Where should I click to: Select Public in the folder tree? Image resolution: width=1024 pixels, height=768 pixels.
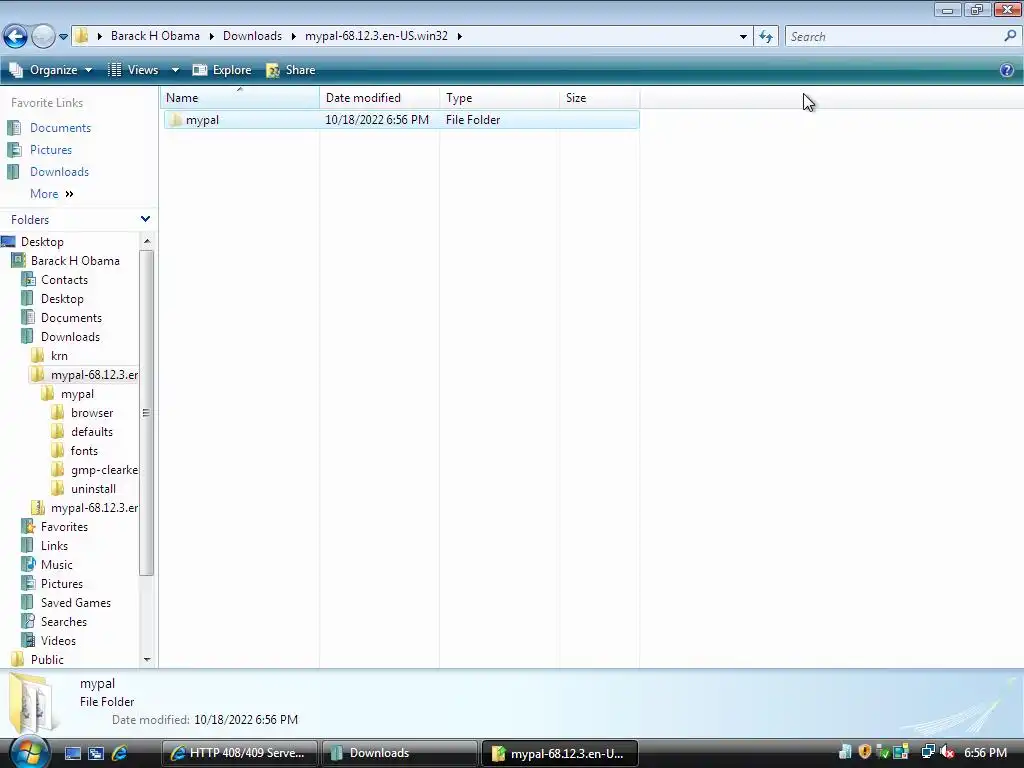tap(46, 660)
